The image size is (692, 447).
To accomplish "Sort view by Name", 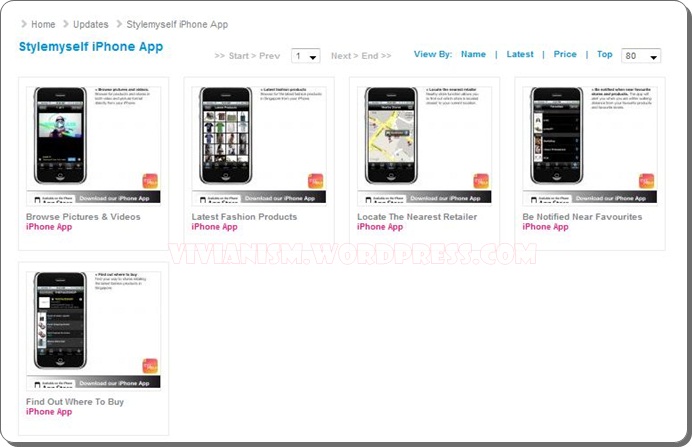I will click(x=473, y=54).
